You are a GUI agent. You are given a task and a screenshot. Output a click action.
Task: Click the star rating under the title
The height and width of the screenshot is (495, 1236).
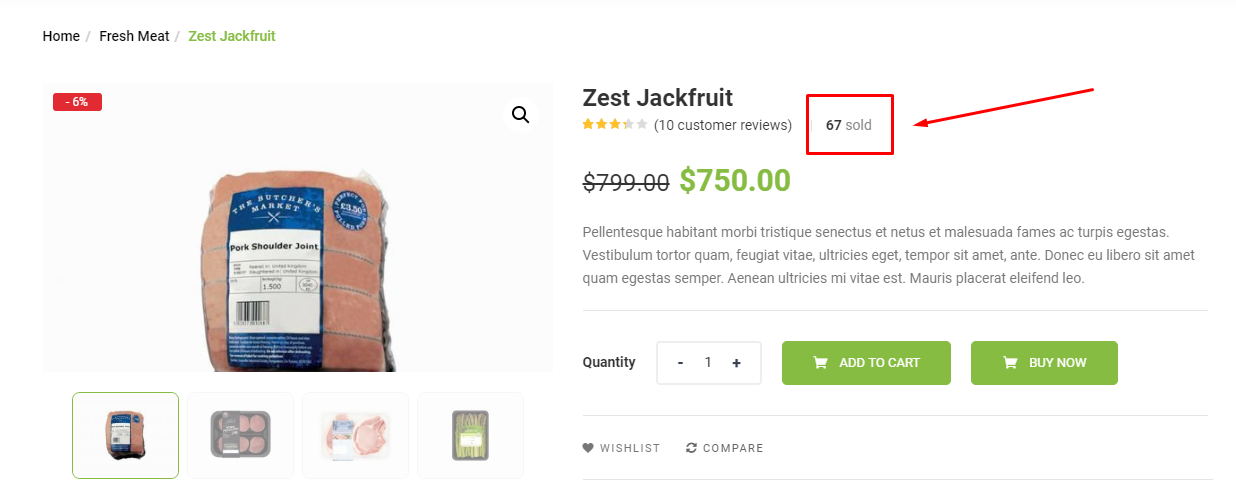615,125
